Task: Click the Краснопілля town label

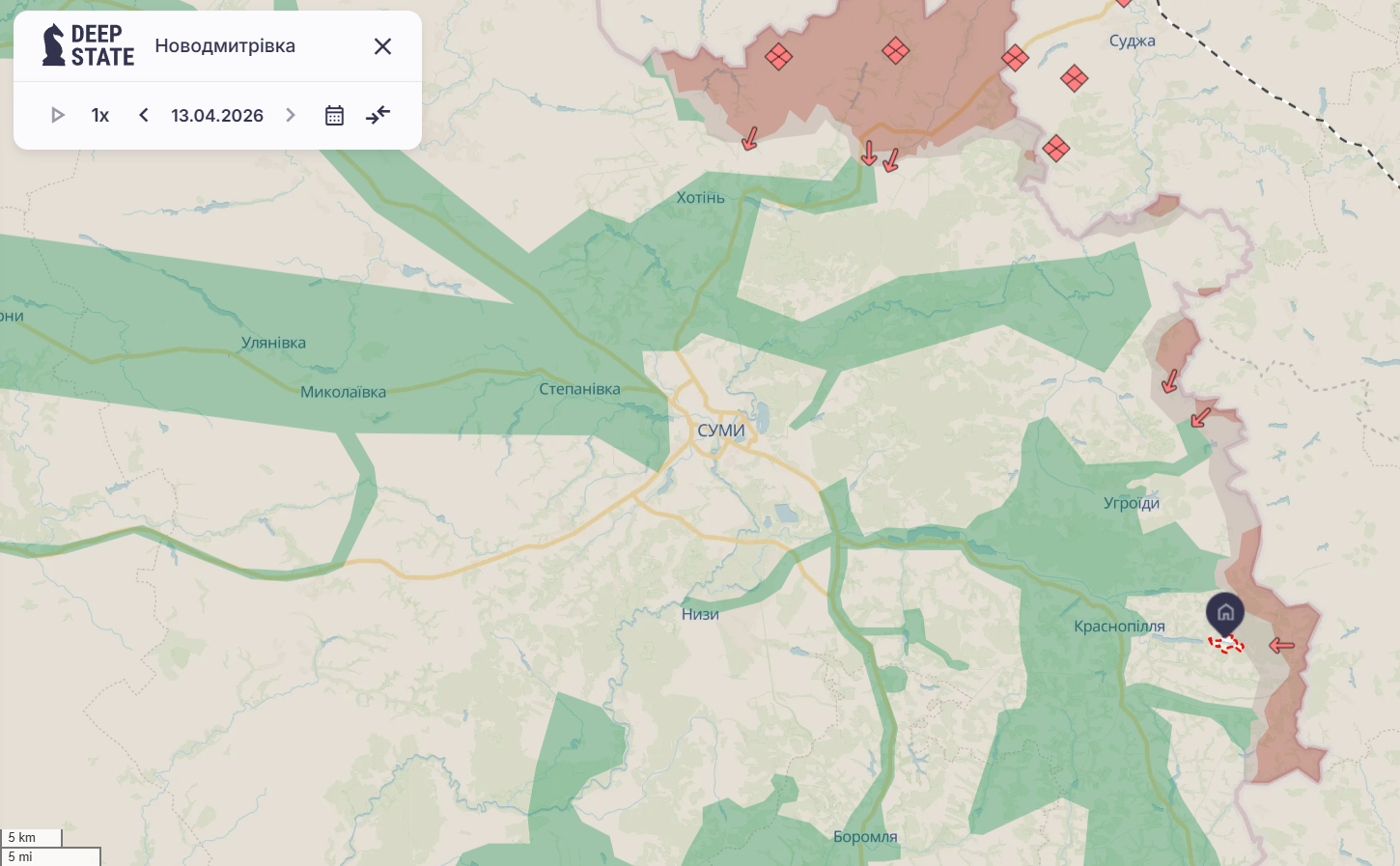Action: click(1119, 627)
